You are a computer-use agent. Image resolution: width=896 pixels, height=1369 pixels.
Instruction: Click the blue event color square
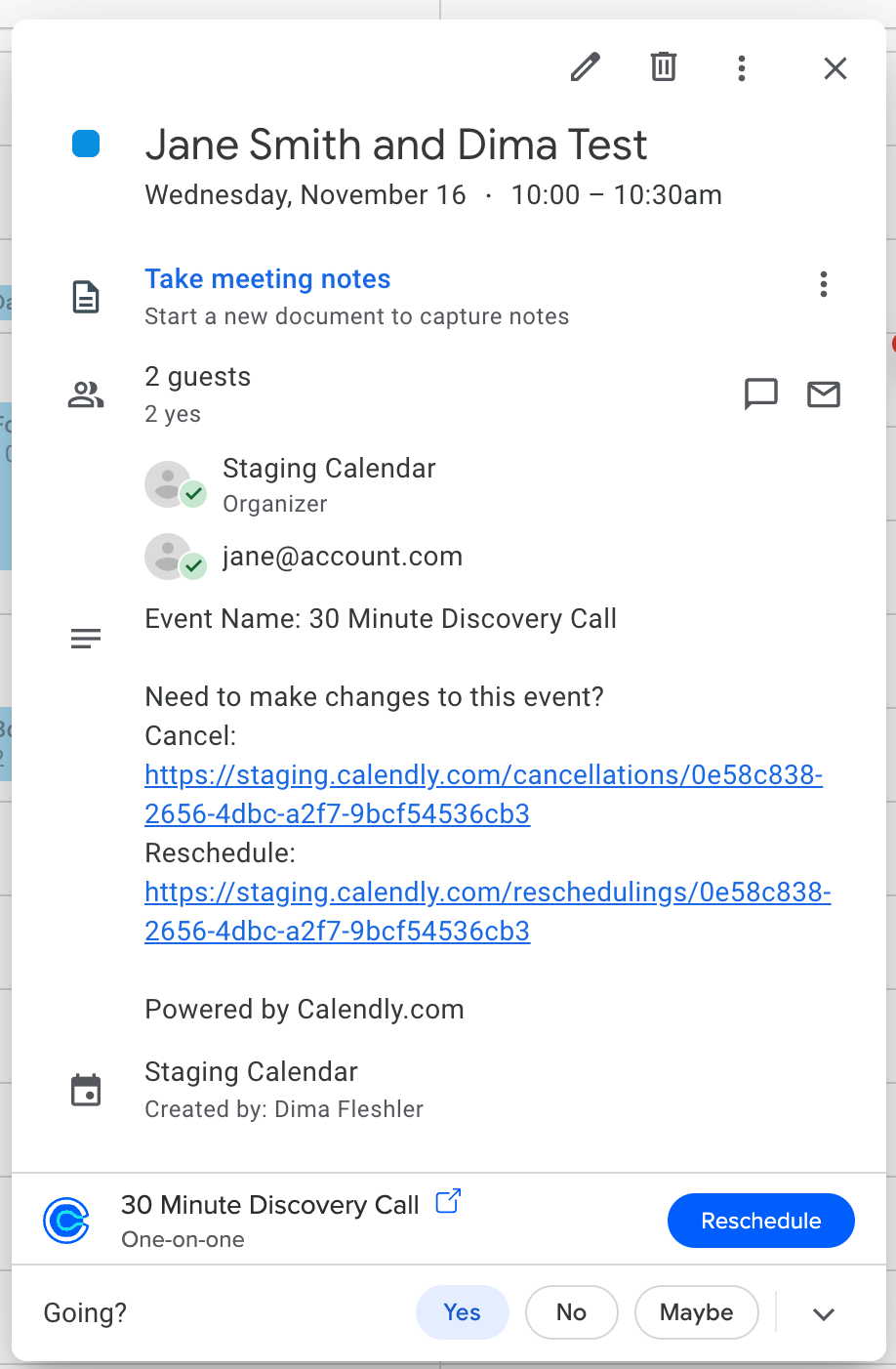pyautogui.click(x=86, y=144)
